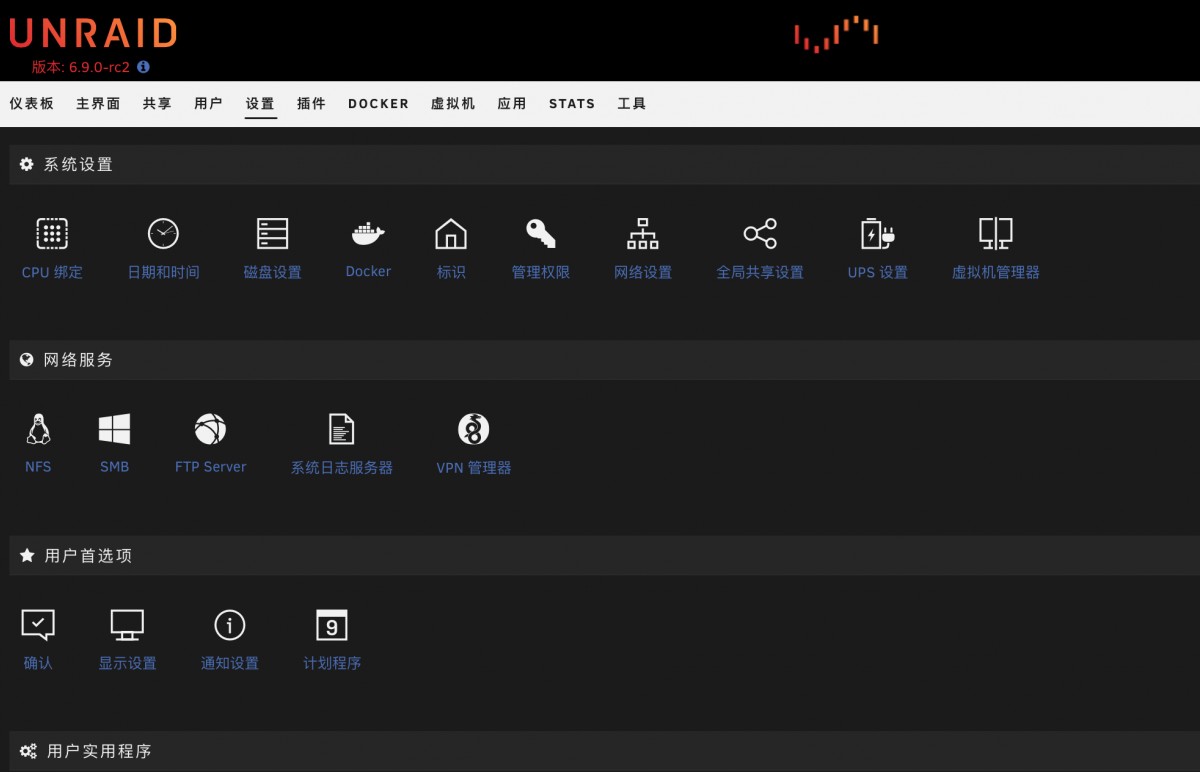The image size is (1200, 772).
Task: Click the 系统日志服务器 link text
Action: click(342, 468)
